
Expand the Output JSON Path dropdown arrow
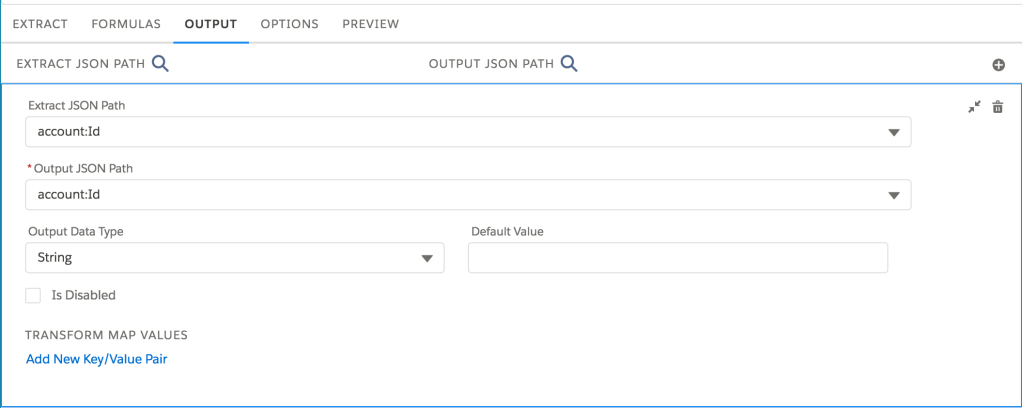pyautogui.click(x=893, y=195)
